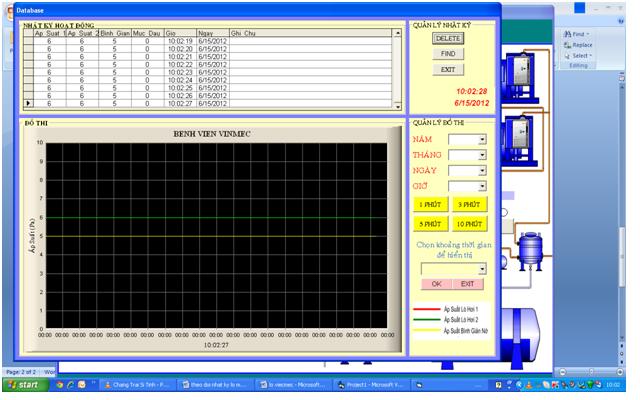Expand the THÁNG combo box
This screenshot has width=640, height=400.
482,155
